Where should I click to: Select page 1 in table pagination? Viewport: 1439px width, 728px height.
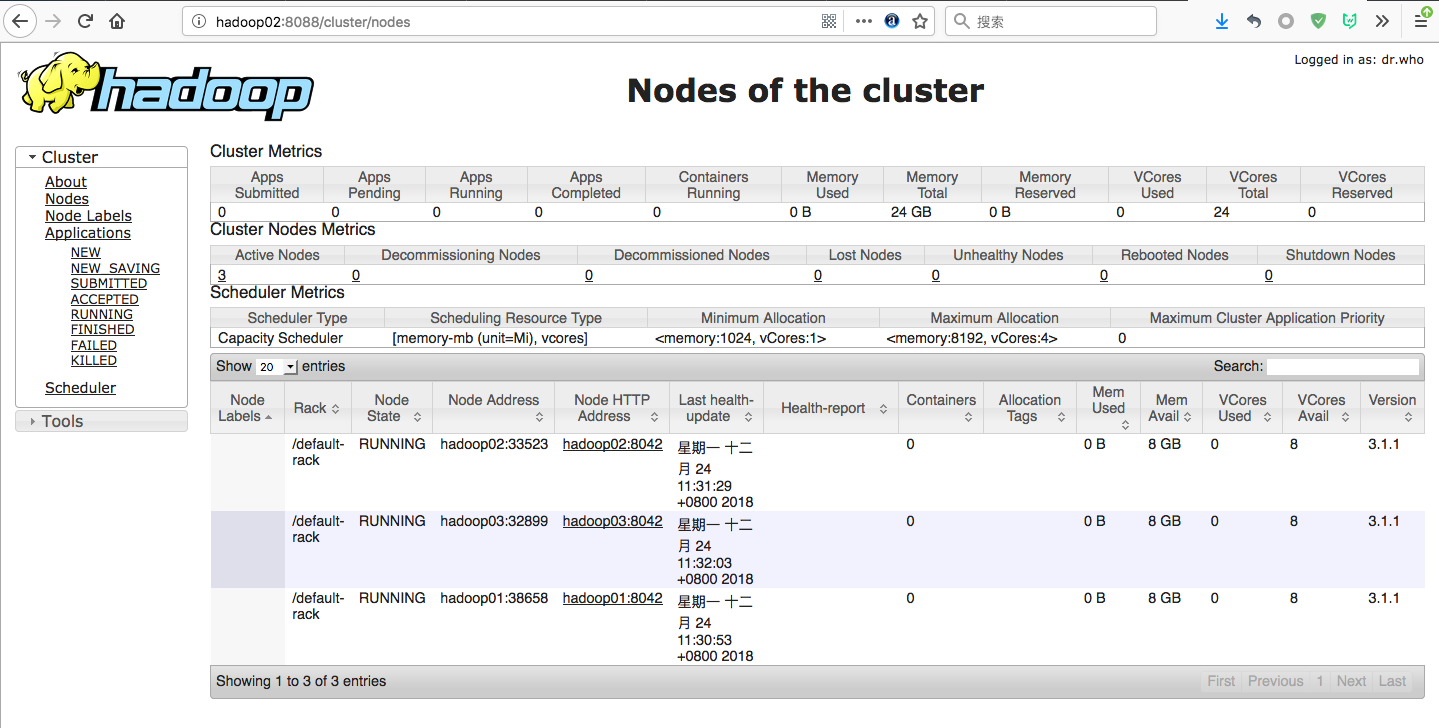pyautogui.click(x=1320, y=681)
